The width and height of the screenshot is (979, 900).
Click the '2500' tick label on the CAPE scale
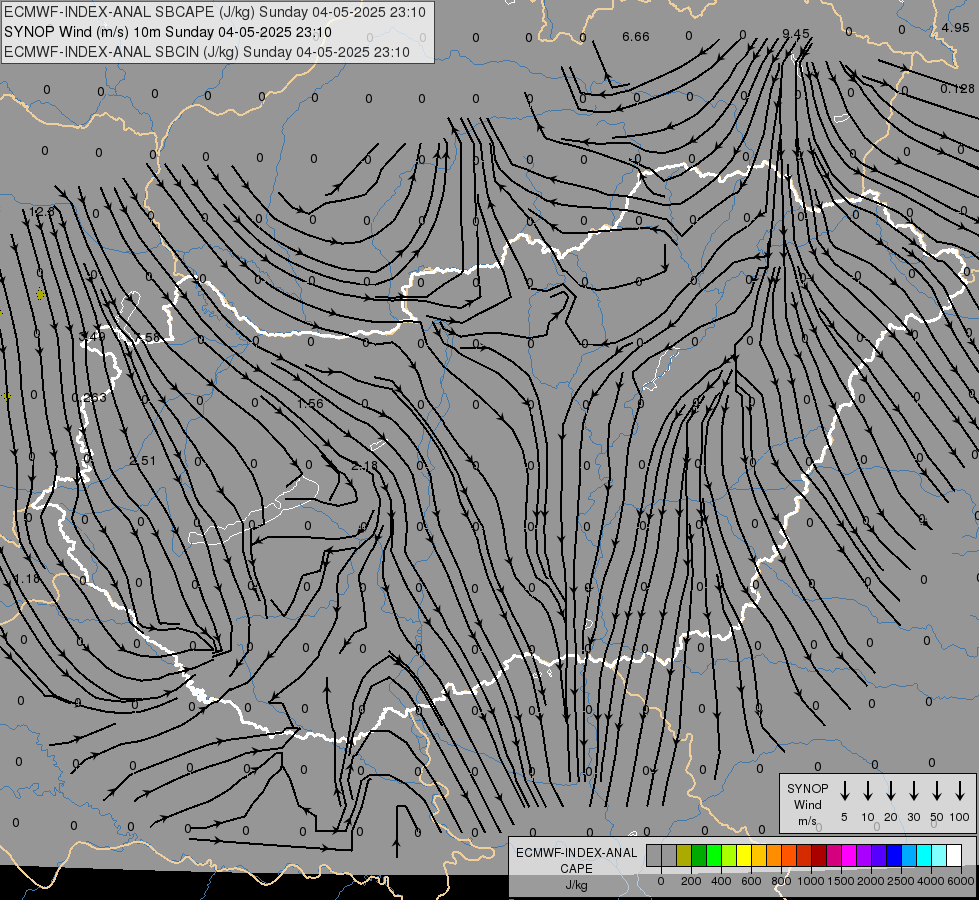(x=901, y=881)
